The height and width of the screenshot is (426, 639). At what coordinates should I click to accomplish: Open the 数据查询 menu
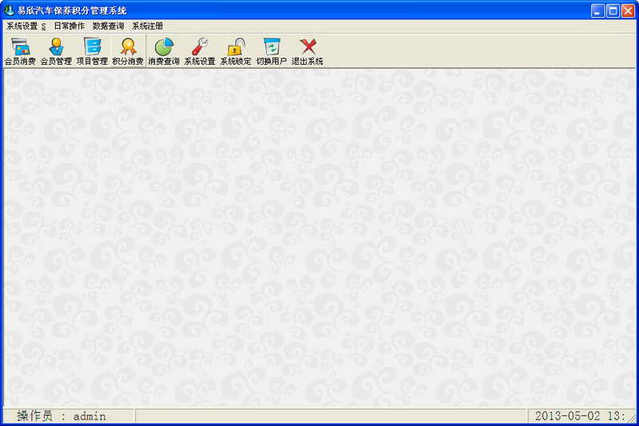coord(108,26)
